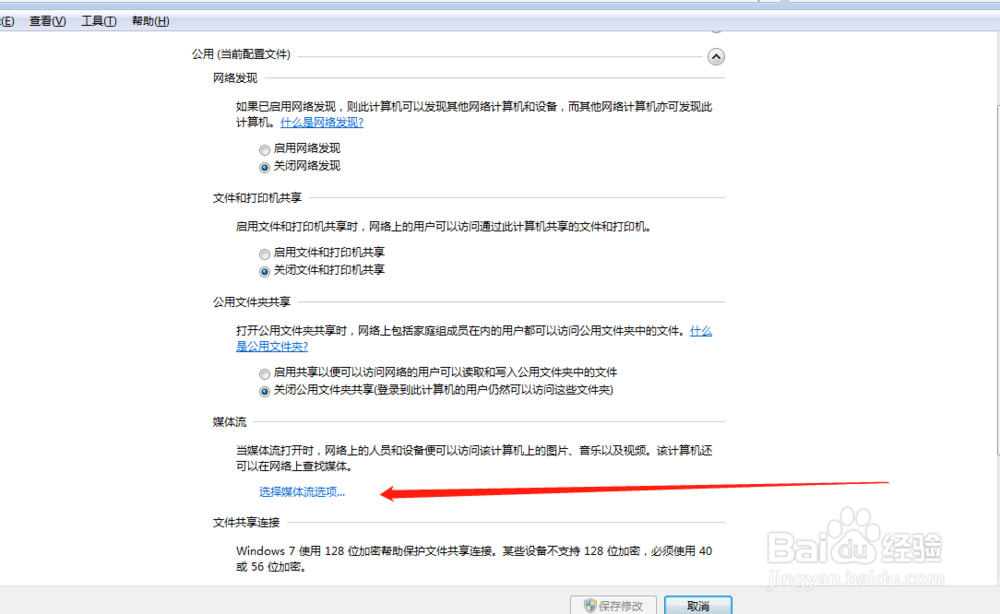Select 关闭文件和打印机共享 option
This screenshot has height=614, width=1000.
[264, 269]
